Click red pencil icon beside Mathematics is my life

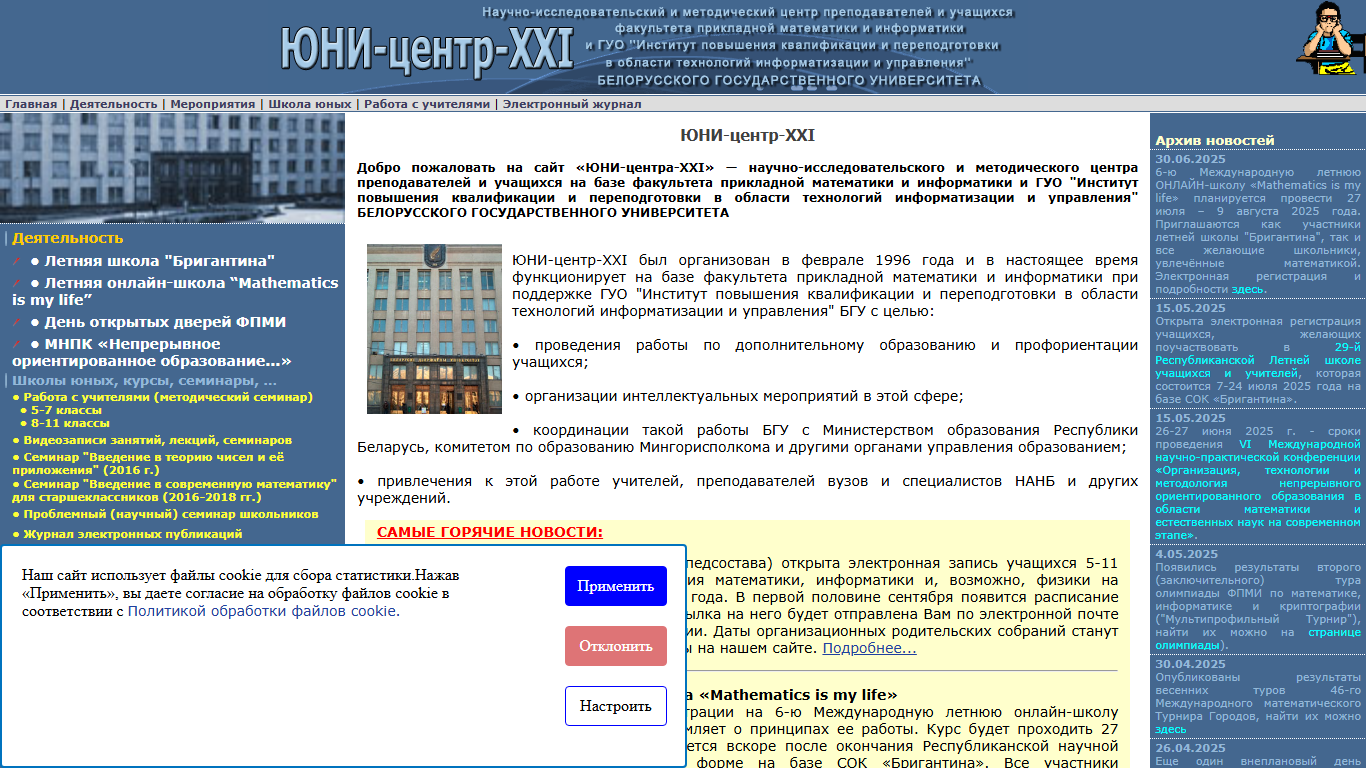coord(17,283)
